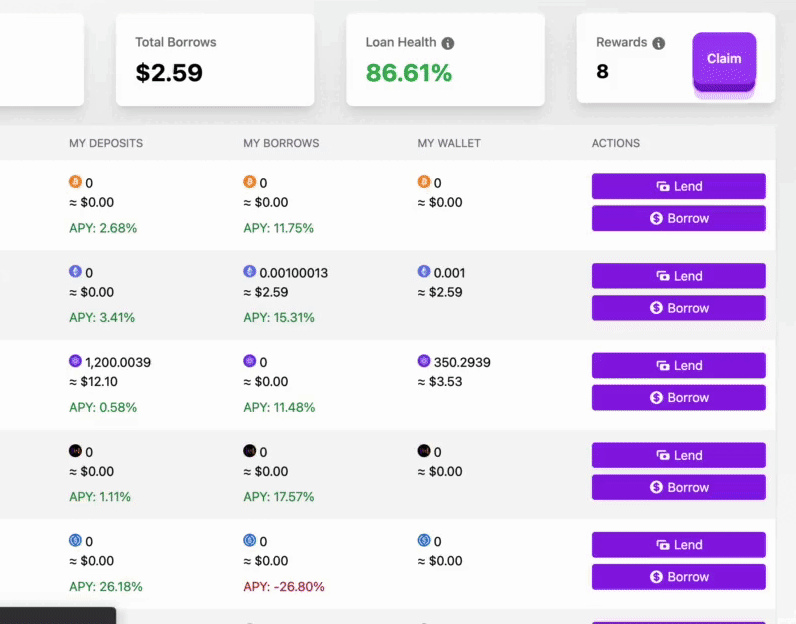Click the Bitcoin icon under My Deposits
Viewport: 796px width, 624px height.
(x=75, y=182)
